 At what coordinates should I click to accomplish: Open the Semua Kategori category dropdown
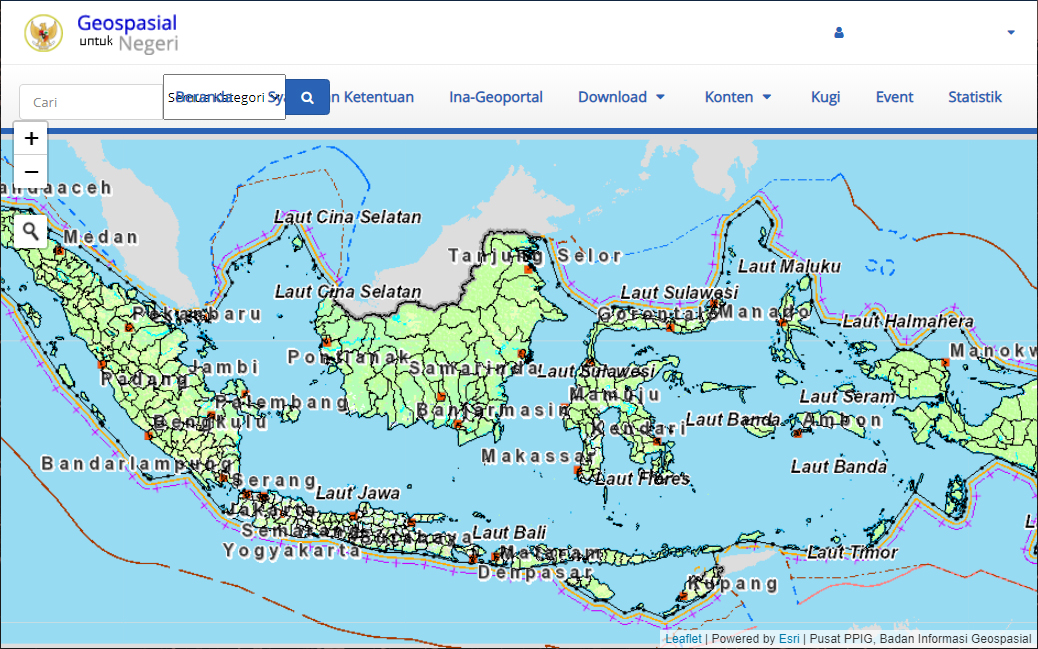224,97
